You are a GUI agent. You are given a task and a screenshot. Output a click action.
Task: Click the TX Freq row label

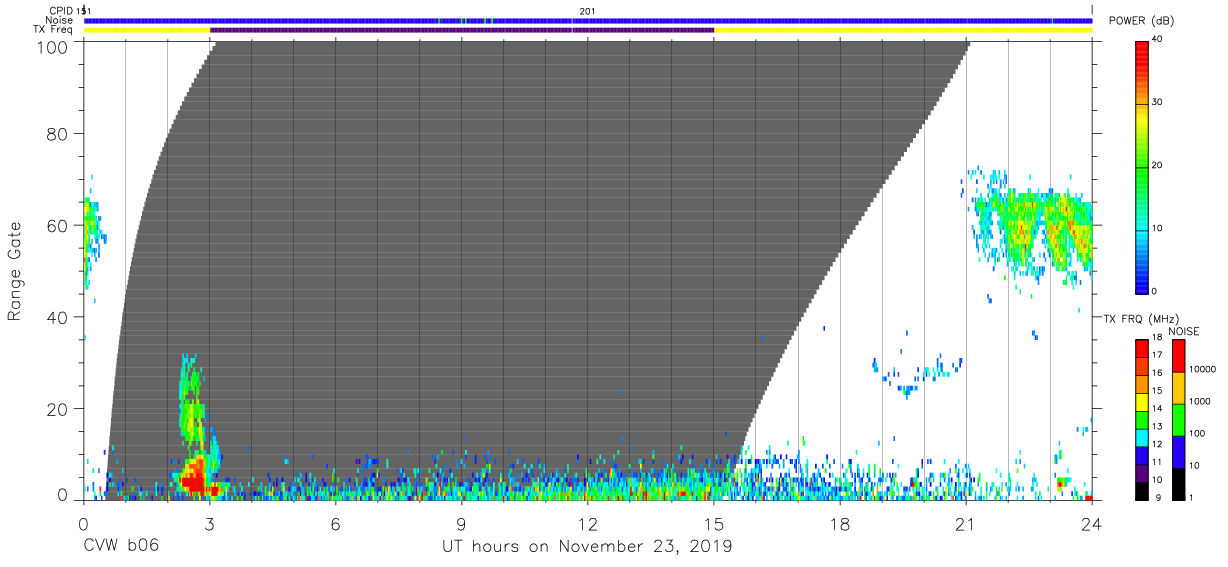54,30
